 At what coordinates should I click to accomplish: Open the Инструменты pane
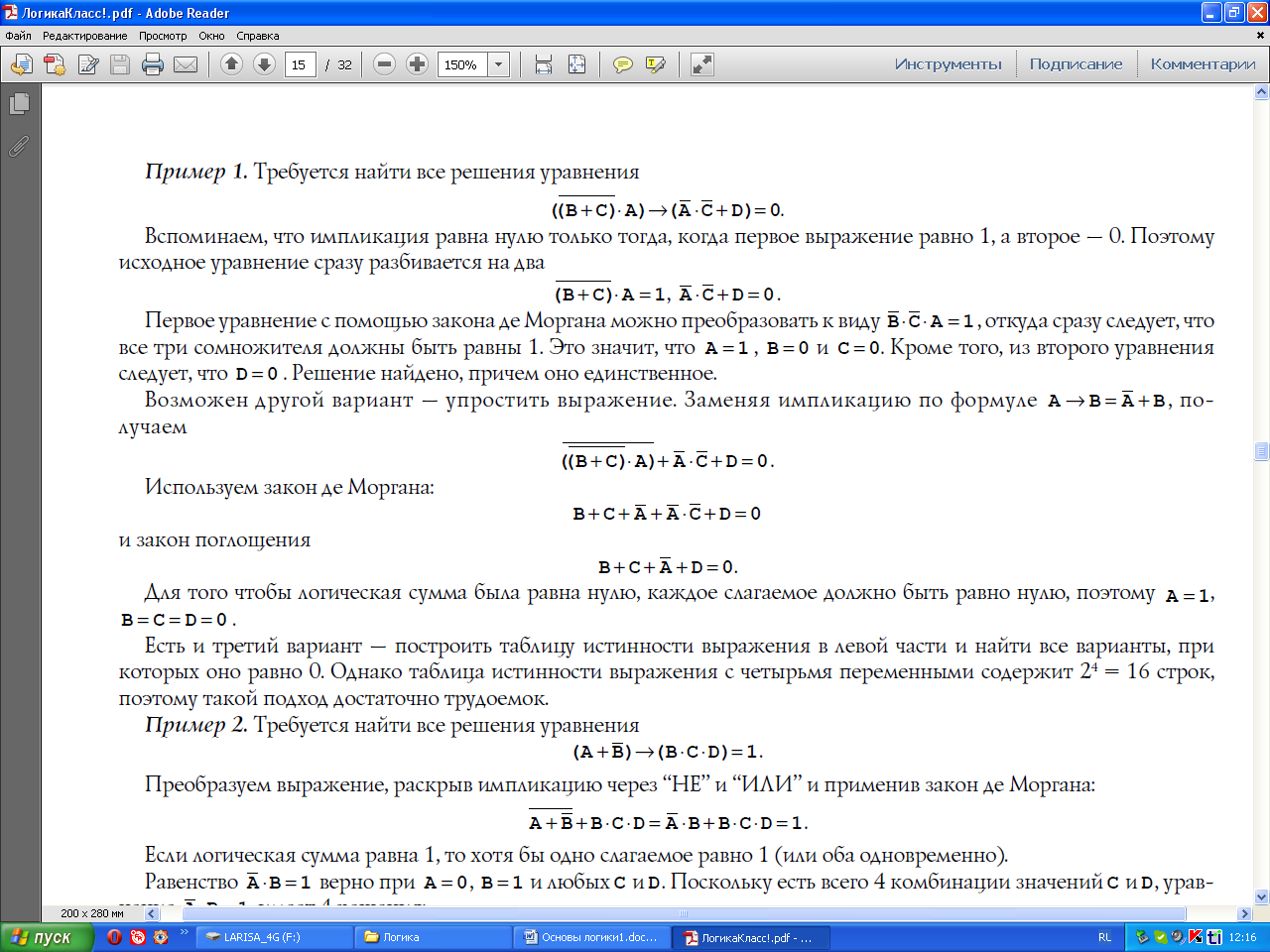[x=948, y=64]
